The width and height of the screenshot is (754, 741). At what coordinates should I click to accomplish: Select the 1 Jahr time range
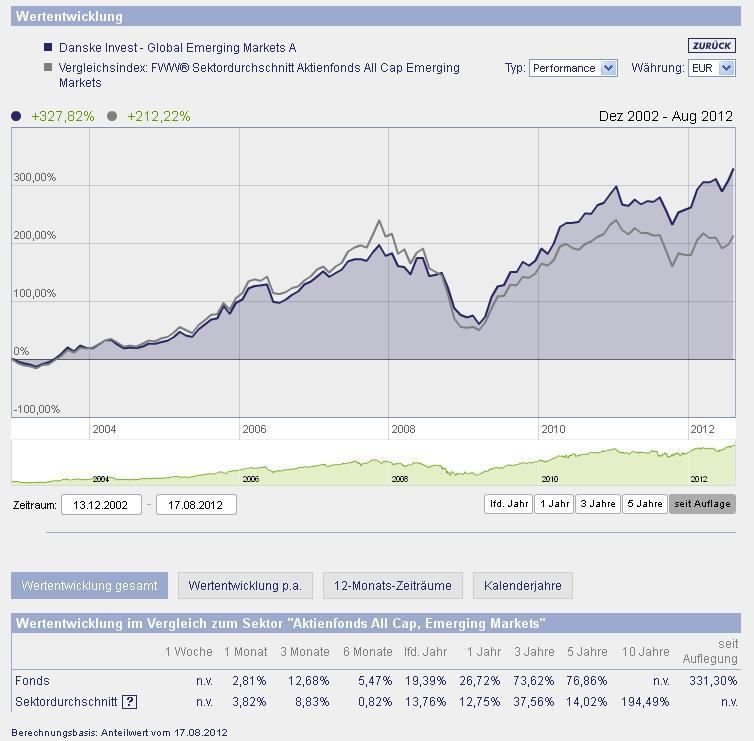(553, 504)
